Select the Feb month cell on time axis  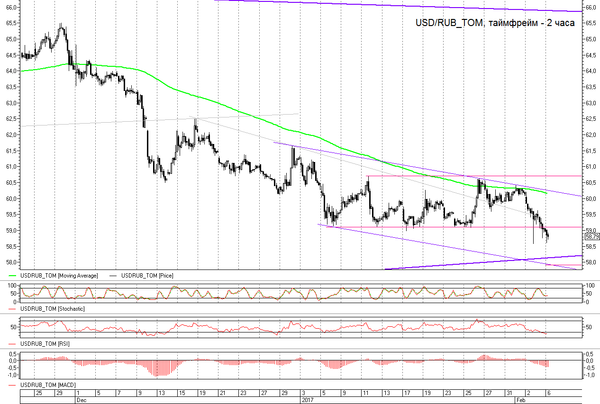coord(520,400)
